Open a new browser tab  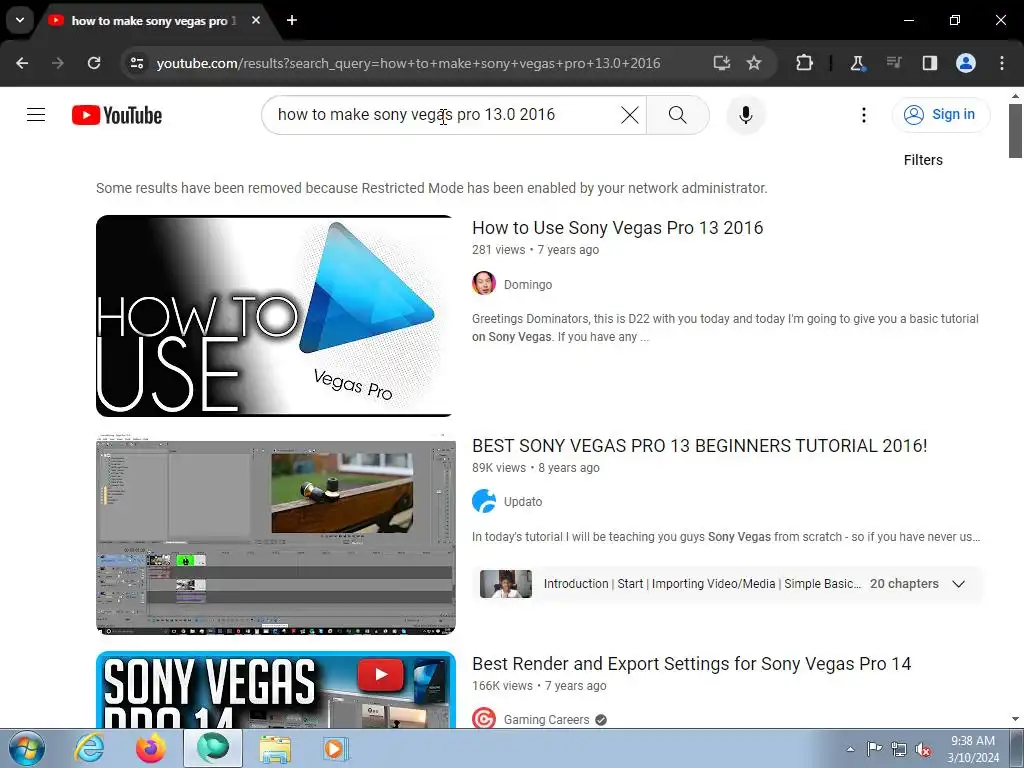coord(292,21)
